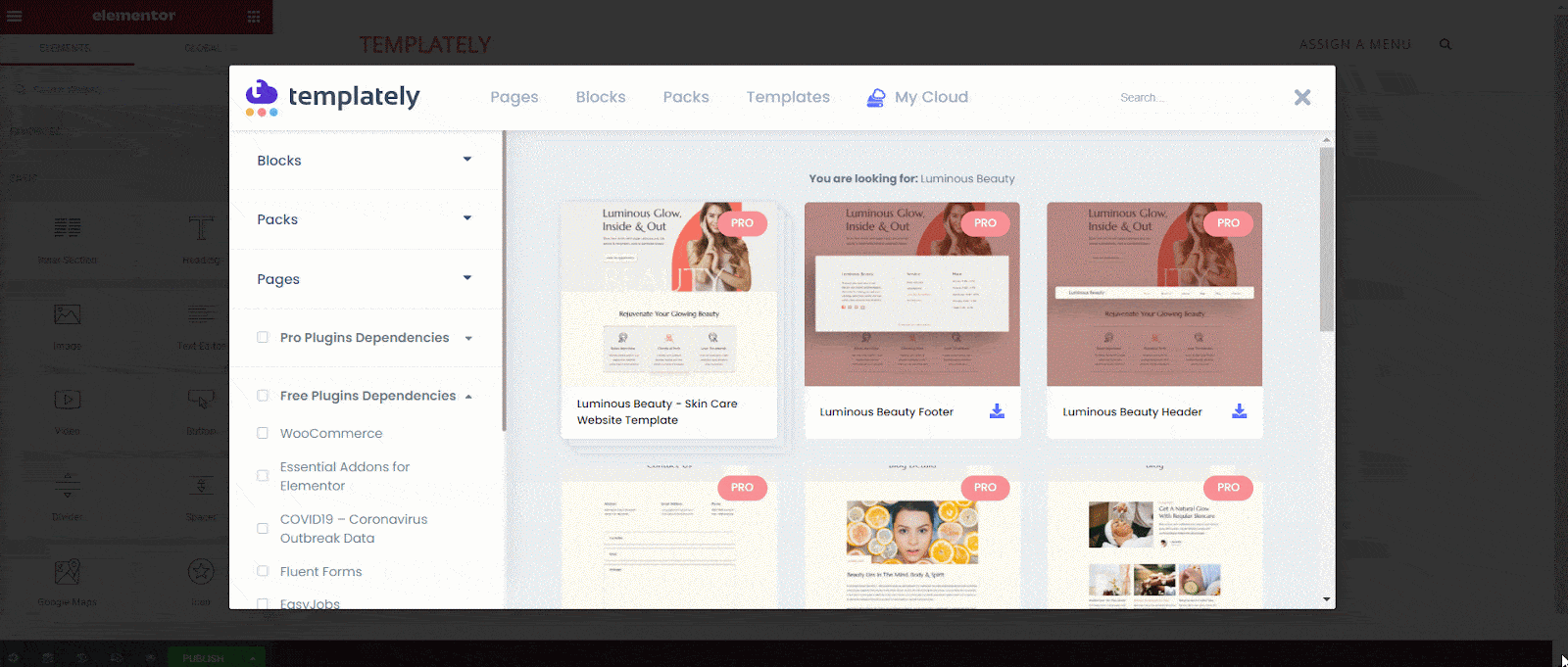Click the Templately logo

click(x=333, y=97)
